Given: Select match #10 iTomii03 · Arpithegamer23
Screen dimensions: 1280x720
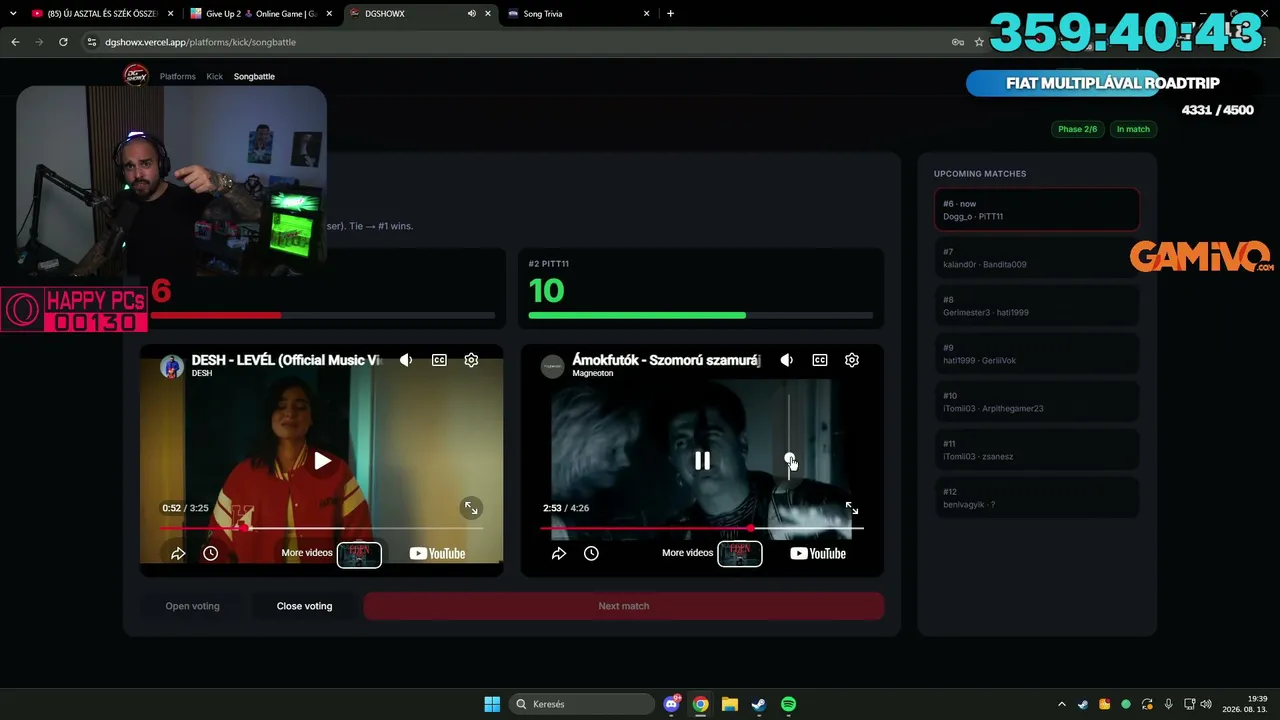Looking at the screenshot, I should click(x=1037, y=402).
